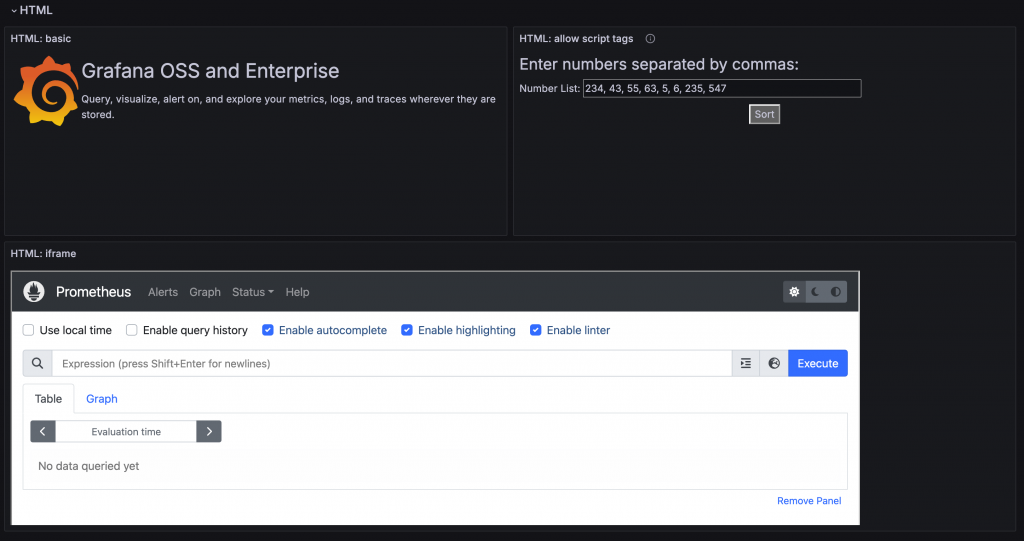Viewport: 1024px width, 541px height.
Task: Click the No data queried yet text
Action: 89,466
